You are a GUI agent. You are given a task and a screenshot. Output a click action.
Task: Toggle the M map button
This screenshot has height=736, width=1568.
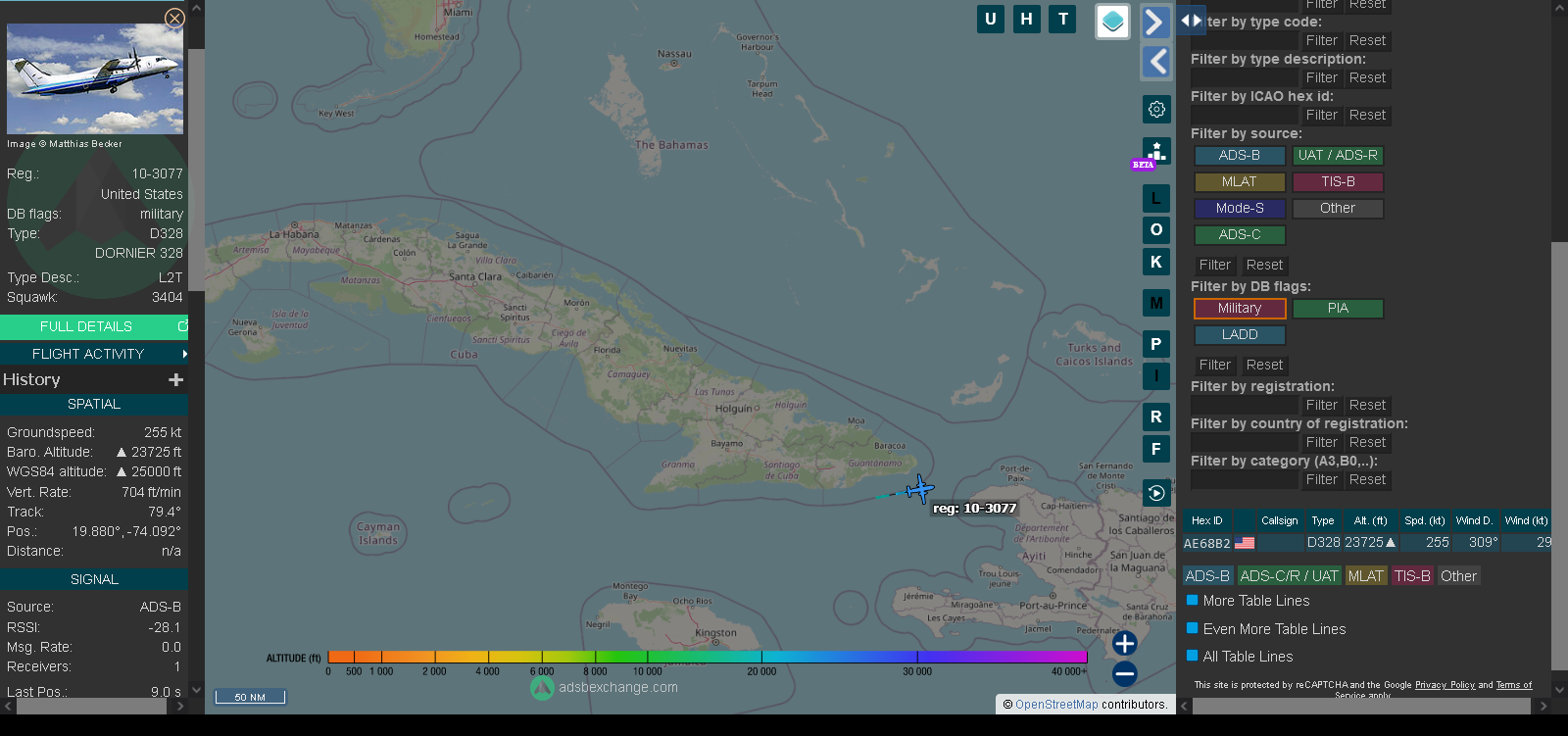pos(1156,303)
